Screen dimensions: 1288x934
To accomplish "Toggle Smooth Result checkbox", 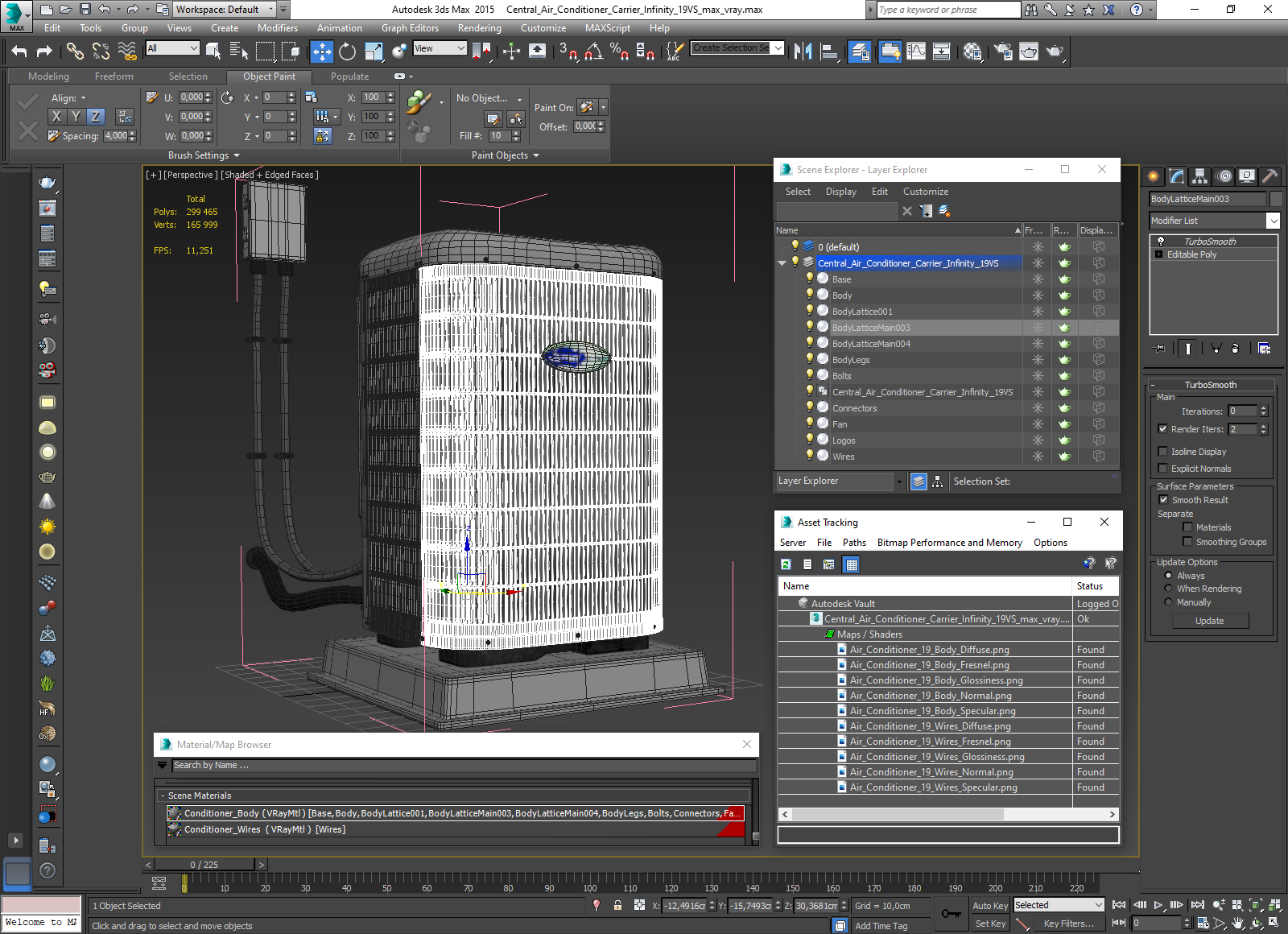I will pos(1163,500).
